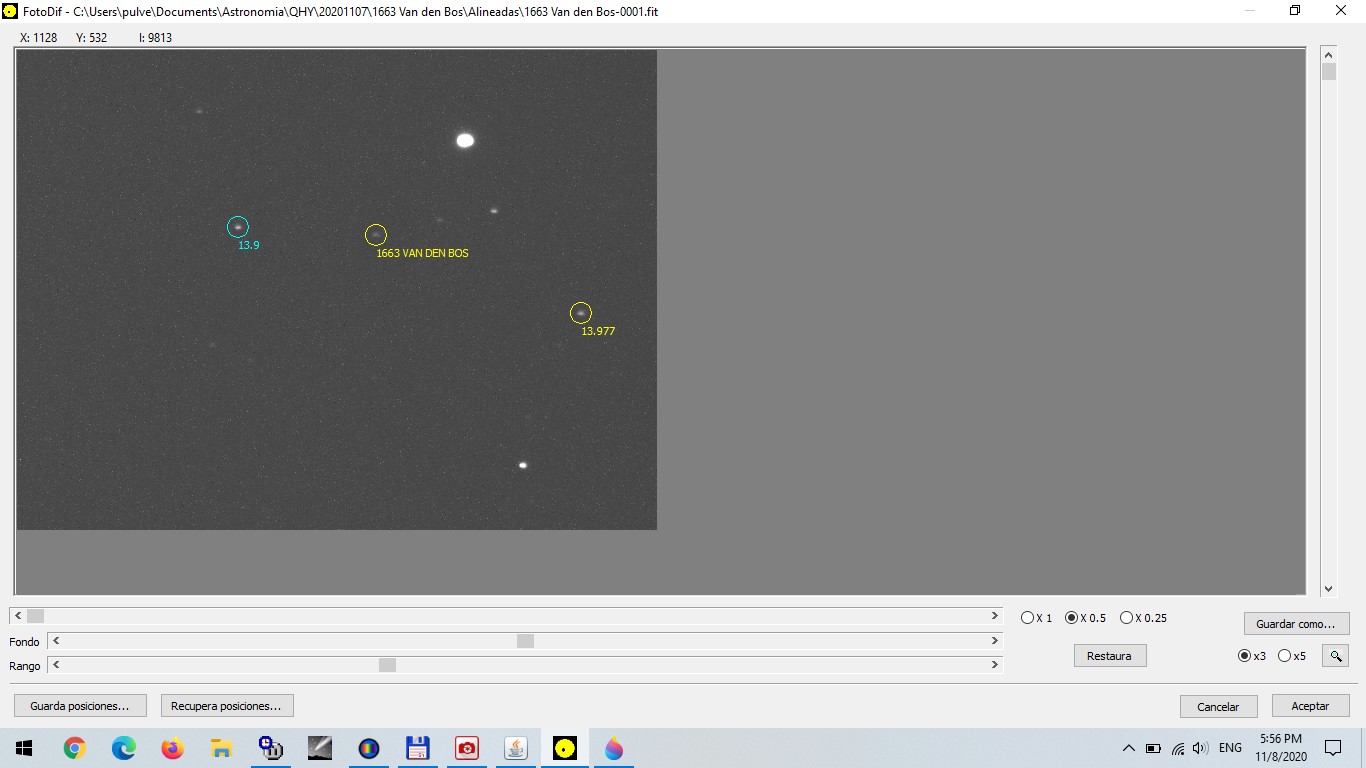Open the notification center icon

click(x=1332, y=748)
